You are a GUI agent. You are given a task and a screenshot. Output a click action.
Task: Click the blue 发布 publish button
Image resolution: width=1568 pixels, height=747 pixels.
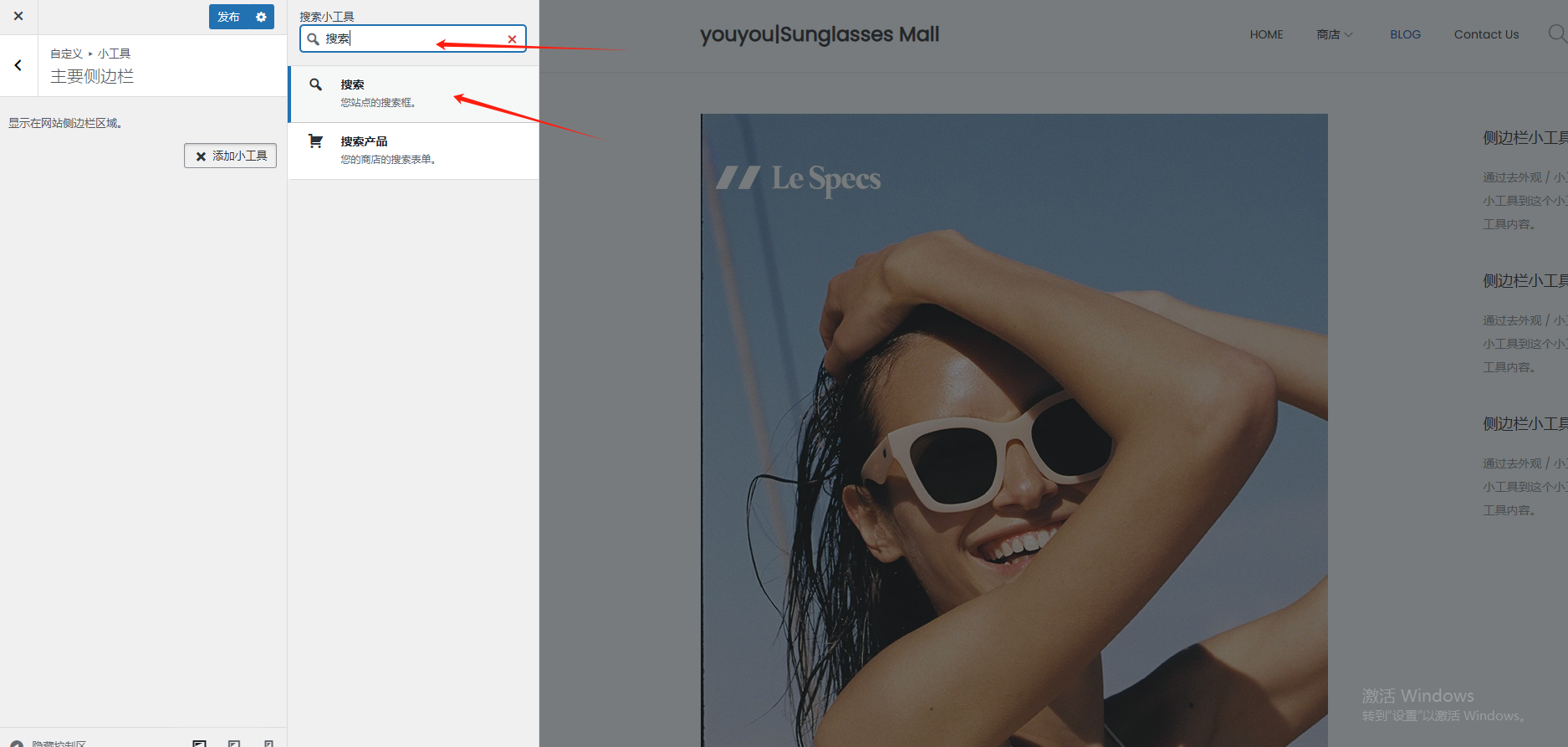(x=228, y=17)
